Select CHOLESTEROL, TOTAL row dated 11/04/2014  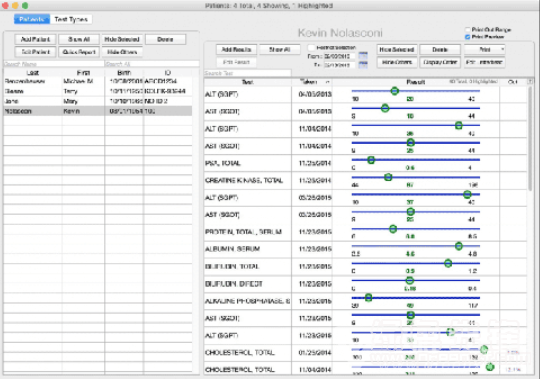365,368
